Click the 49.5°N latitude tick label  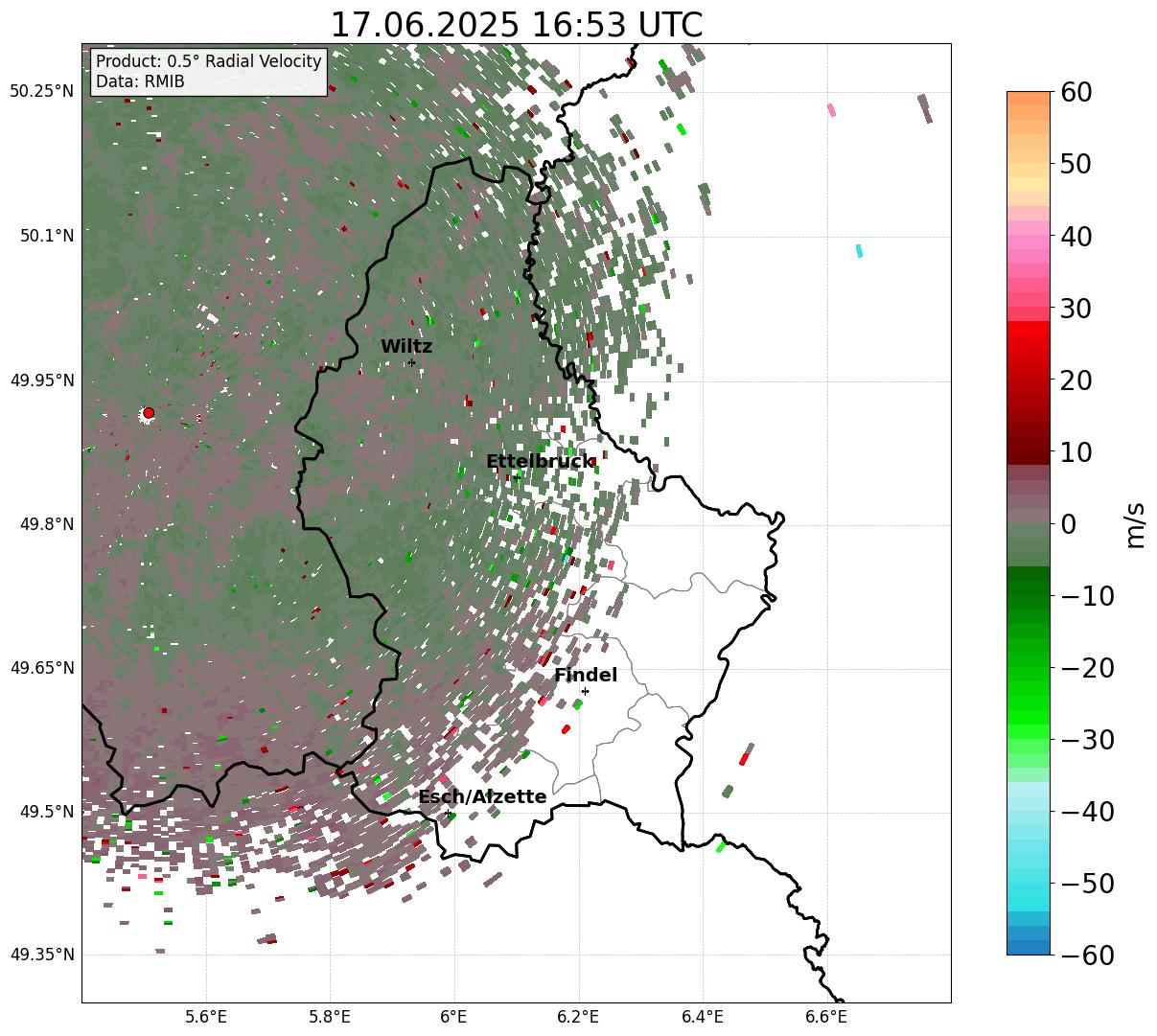pos(46,812)
